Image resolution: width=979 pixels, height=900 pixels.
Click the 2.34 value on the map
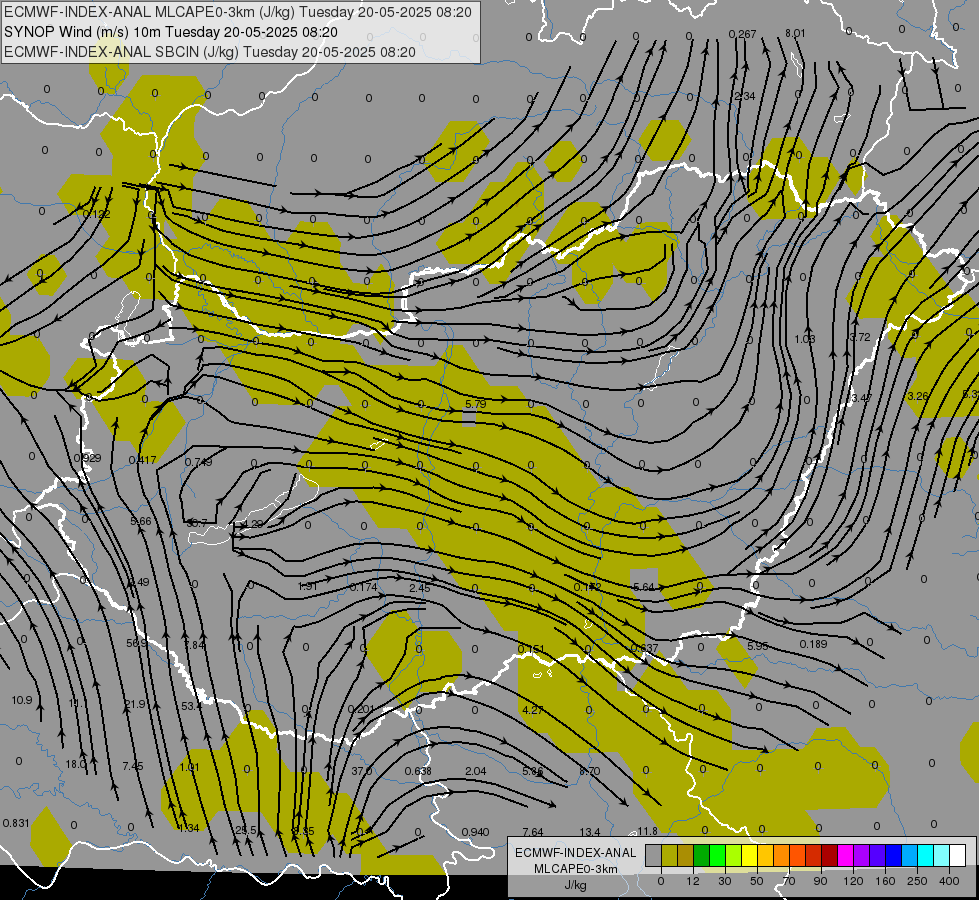(745, 96)
